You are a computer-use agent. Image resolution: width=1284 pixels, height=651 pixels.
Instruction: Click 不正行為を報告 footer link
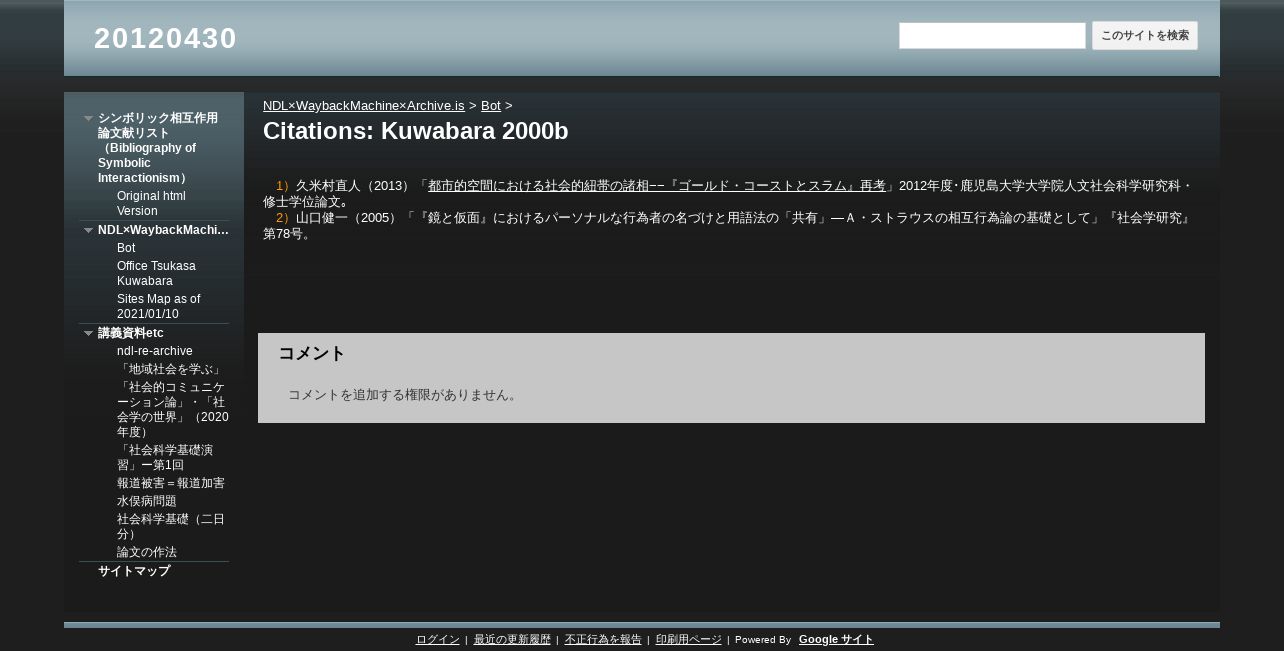tap(603, 640)
